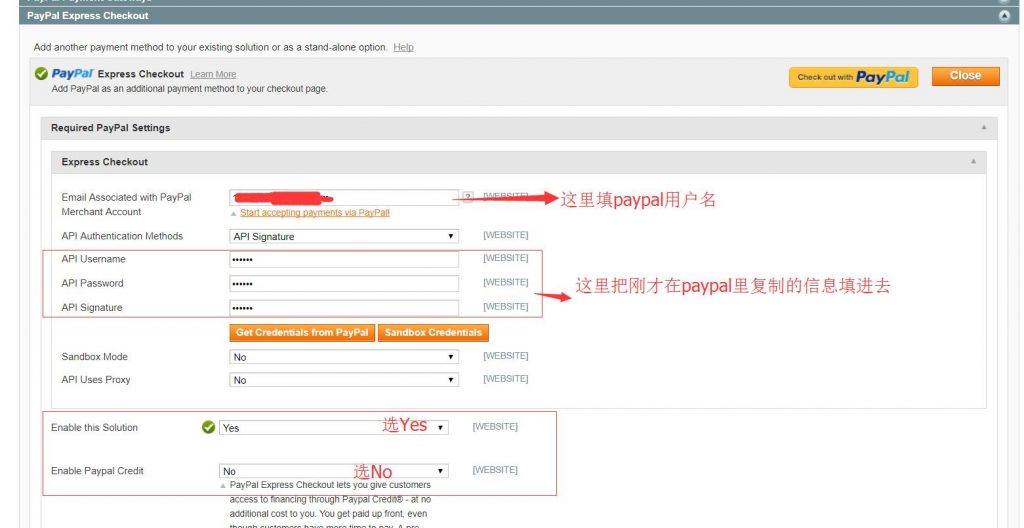Viewport: 1024px width, 528px height.
Task: Click the PayPal logo in the Express Checkout heading
Action: pyautogui.click(x=72, y=74)
